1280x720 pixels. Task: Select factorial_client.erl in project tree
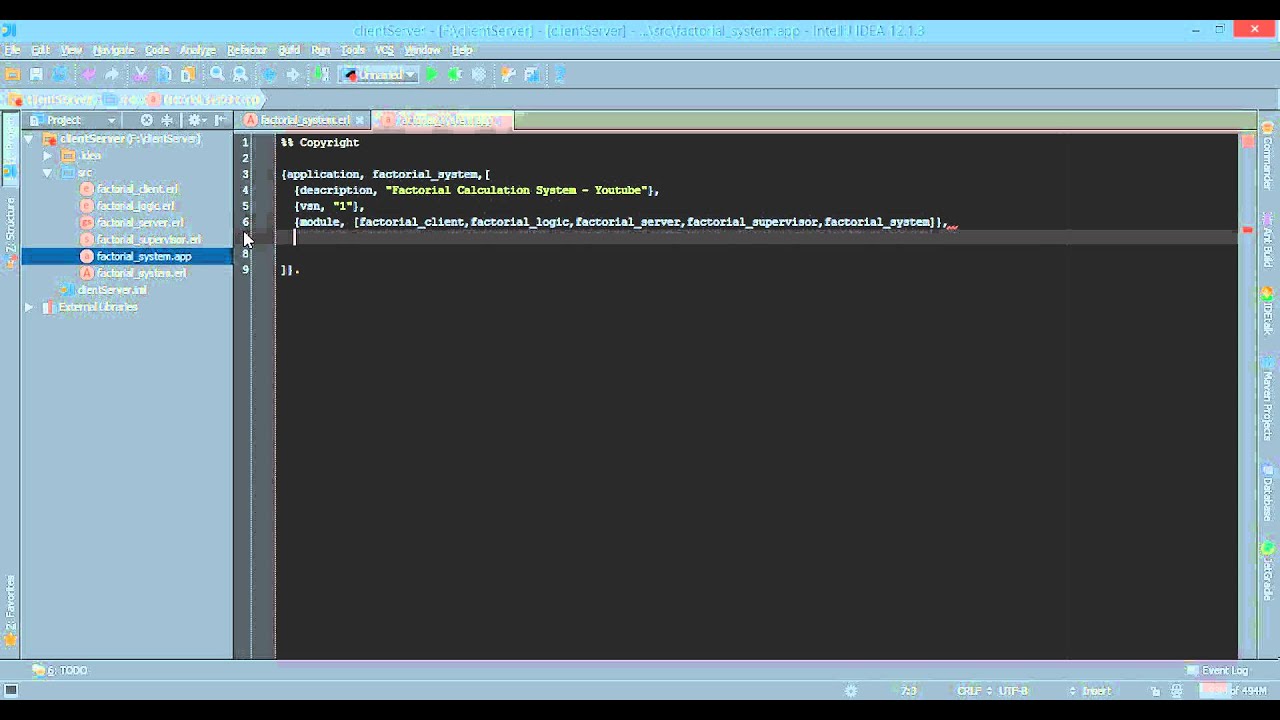[x=137, y=189]
